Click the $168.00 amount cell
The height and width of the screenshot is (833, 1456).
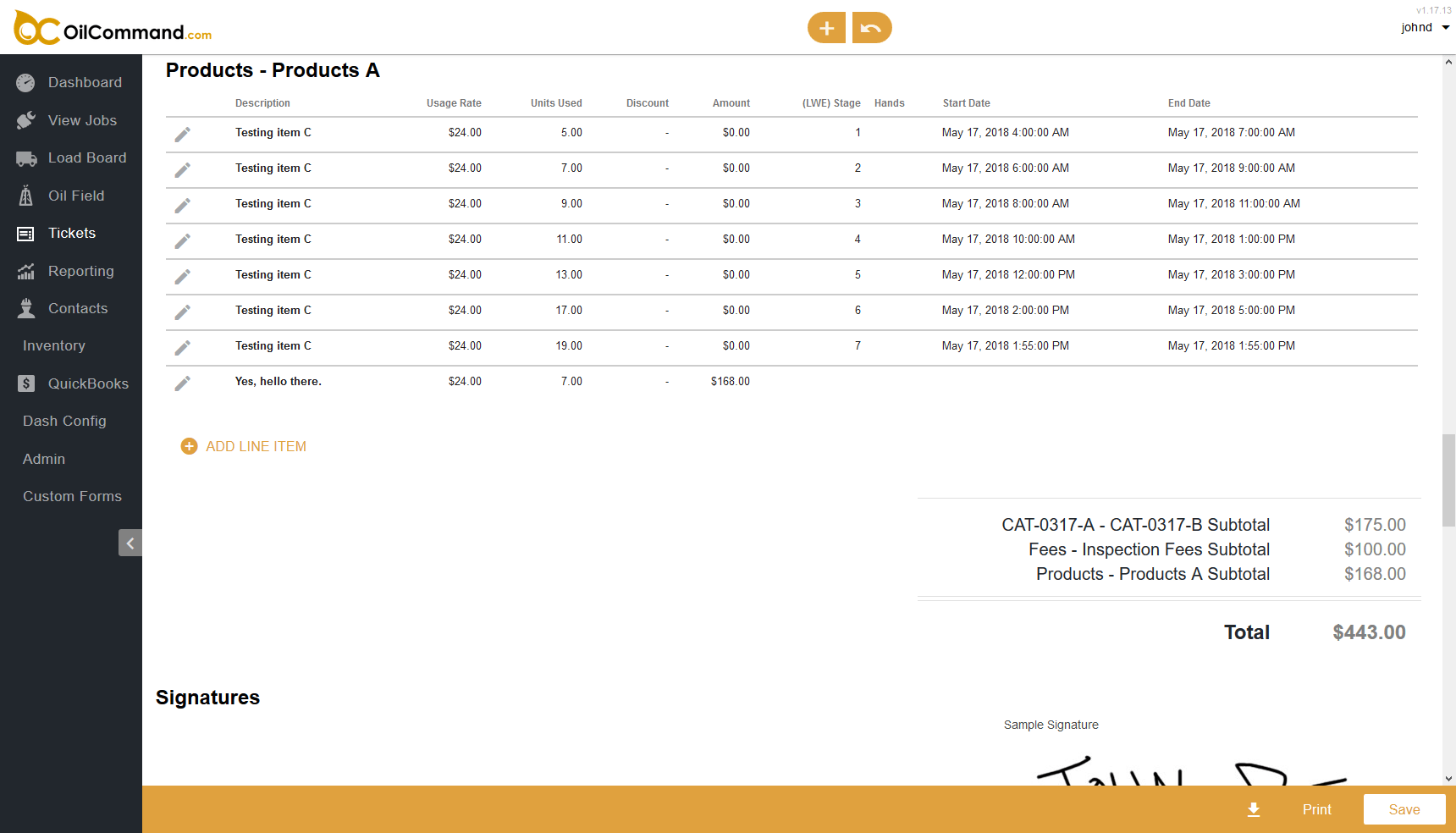[731, 382]
